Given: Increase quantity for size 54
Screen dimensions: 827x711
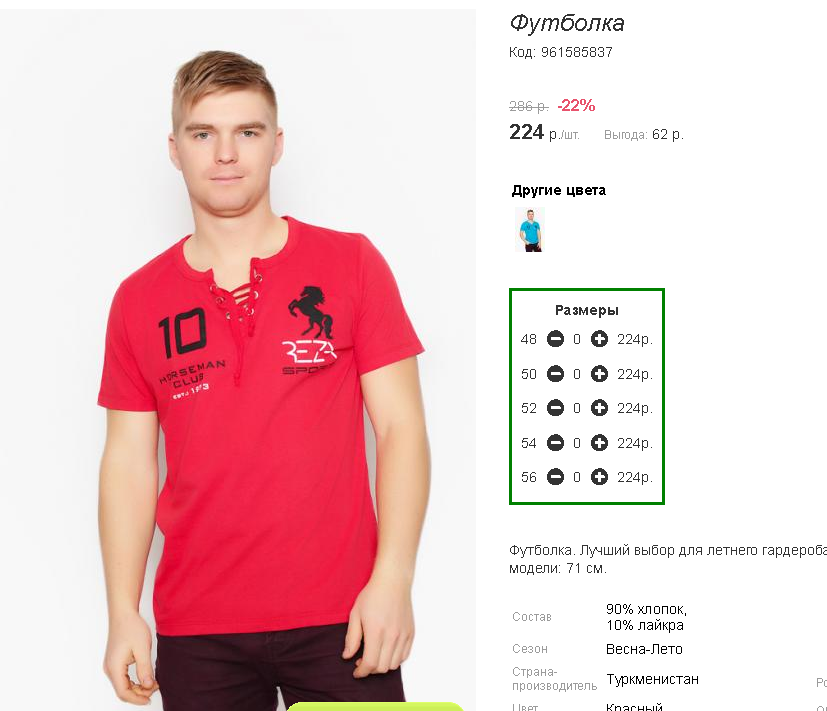Looking at the screenshot, I should 599,443.
